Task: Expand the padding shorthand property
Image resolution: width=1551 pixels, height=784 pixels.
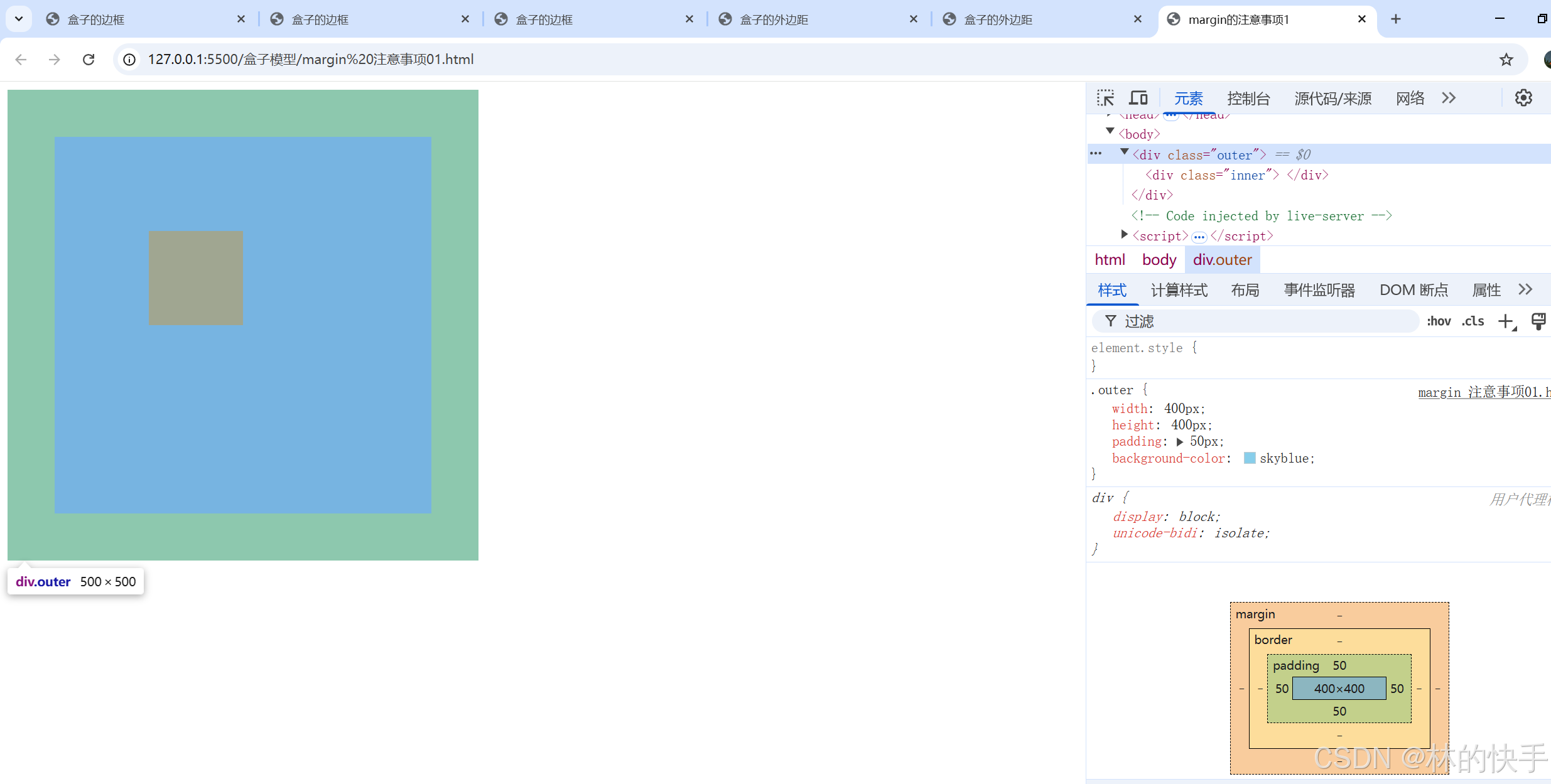Action: pyautogui.click(x=1180, y=442)
